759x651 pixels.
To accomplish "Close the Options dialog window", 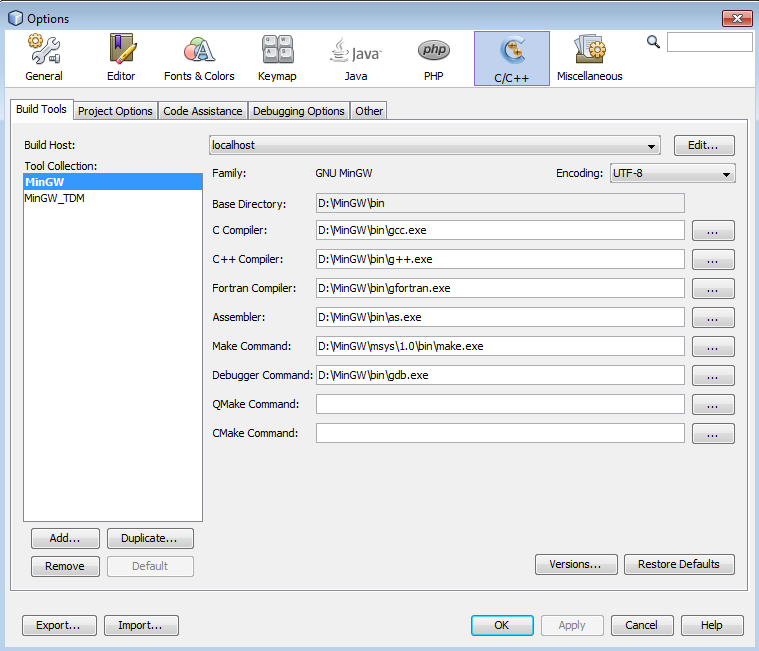I will pos(737,18).
